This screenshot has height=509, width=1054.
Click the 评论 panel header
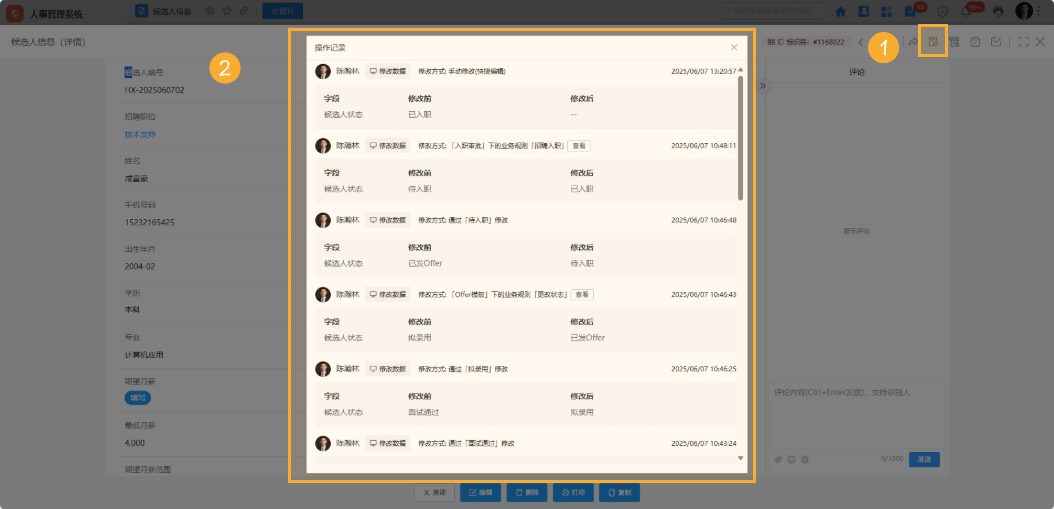(856, 71)
